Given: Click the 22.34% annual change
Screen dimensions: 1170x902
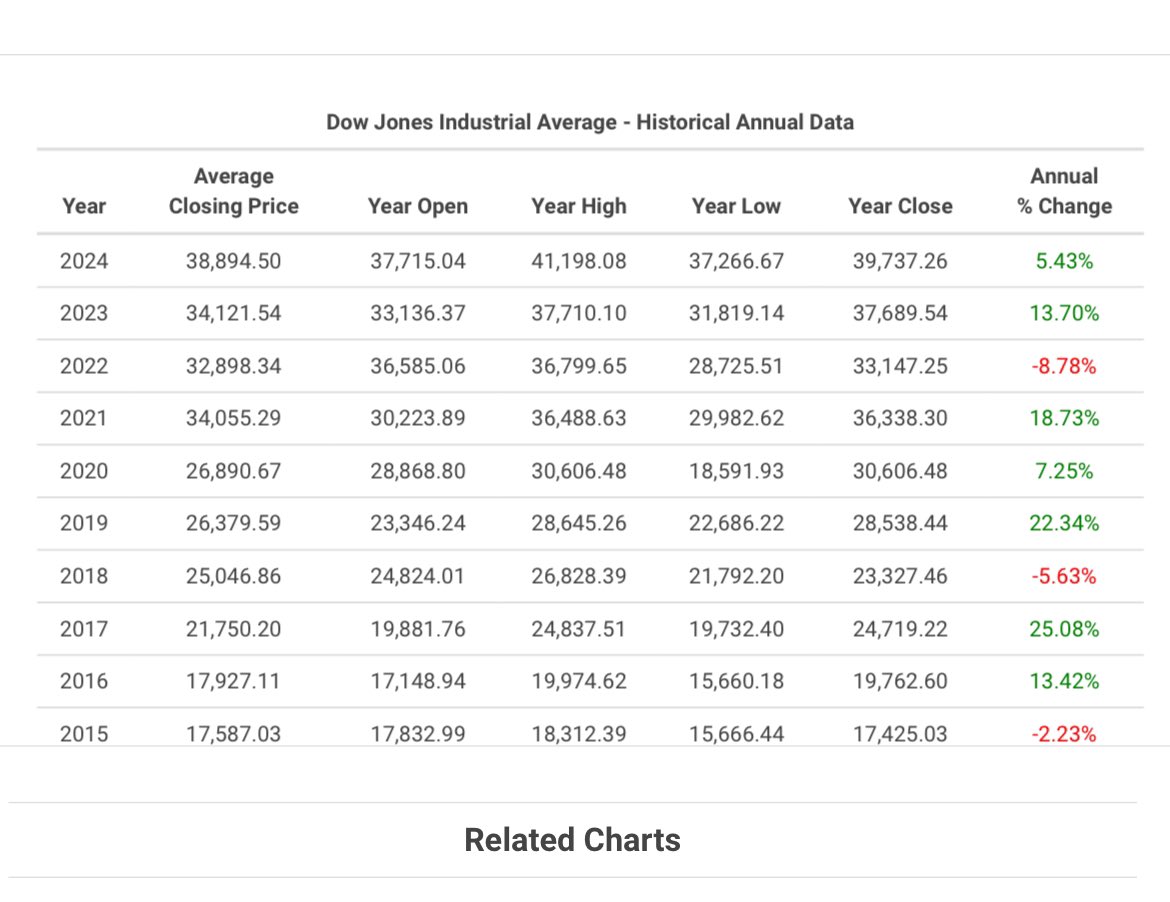Looking at the screenshot, I should pyautogui.click(x=1065, y=524).
